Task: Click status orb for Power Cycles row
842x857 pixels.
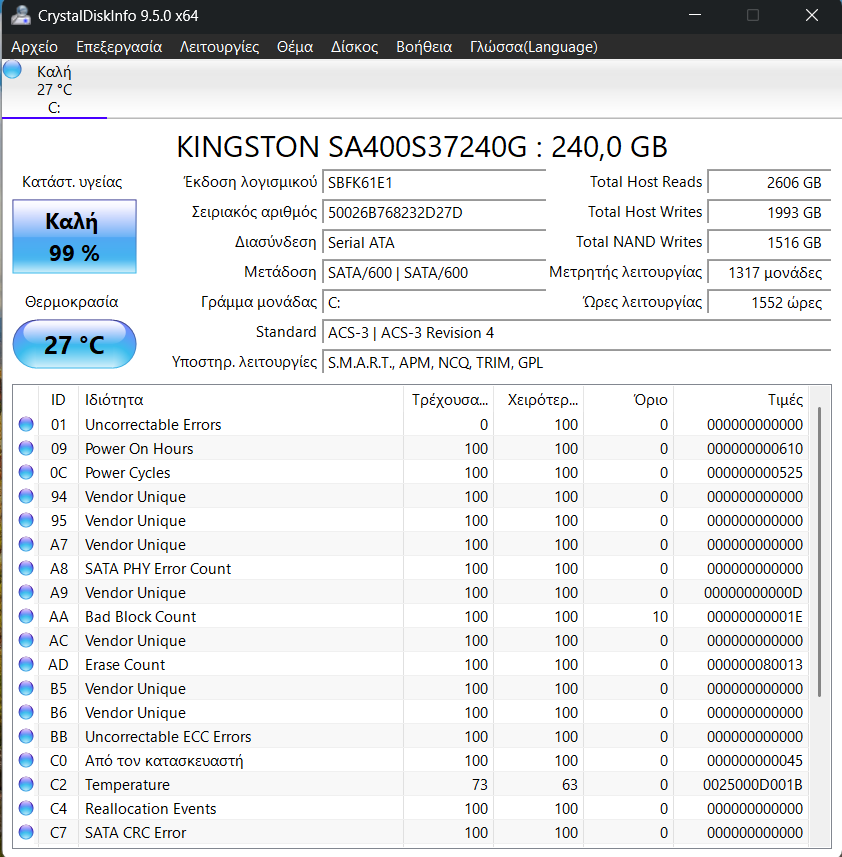Action: pyautogui.click(x=26, y=472)
